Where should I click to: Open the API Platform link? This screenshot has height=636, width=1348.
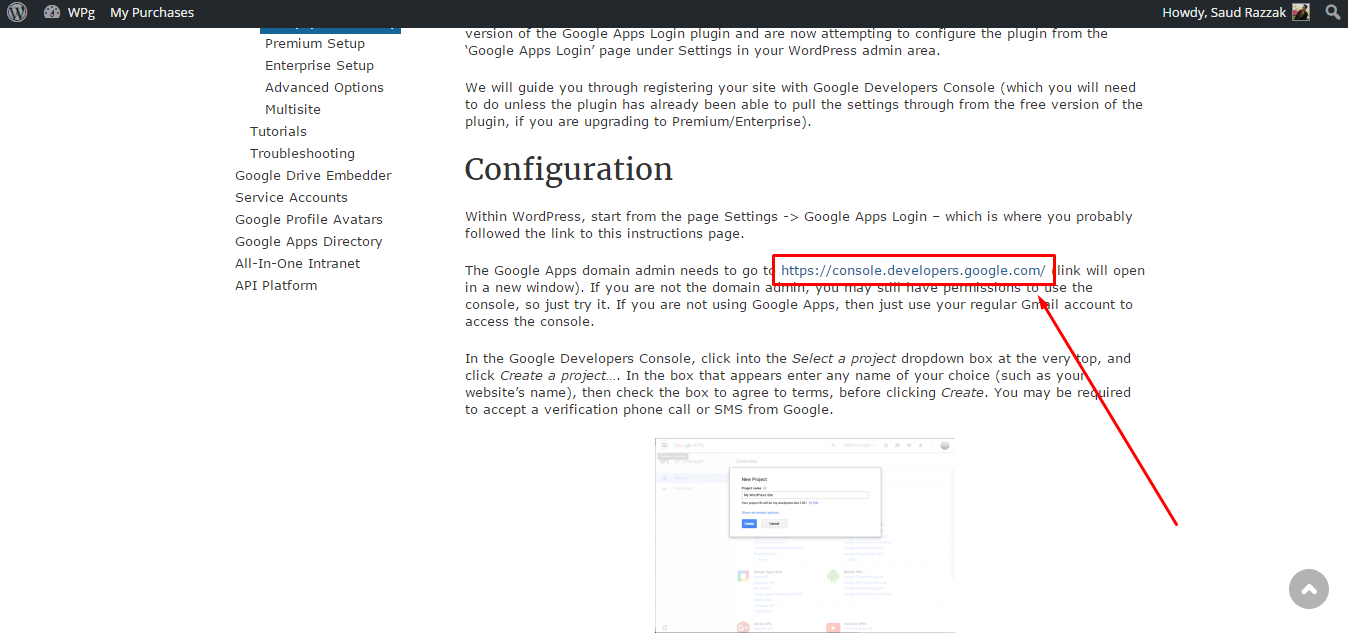pos(276,285)
